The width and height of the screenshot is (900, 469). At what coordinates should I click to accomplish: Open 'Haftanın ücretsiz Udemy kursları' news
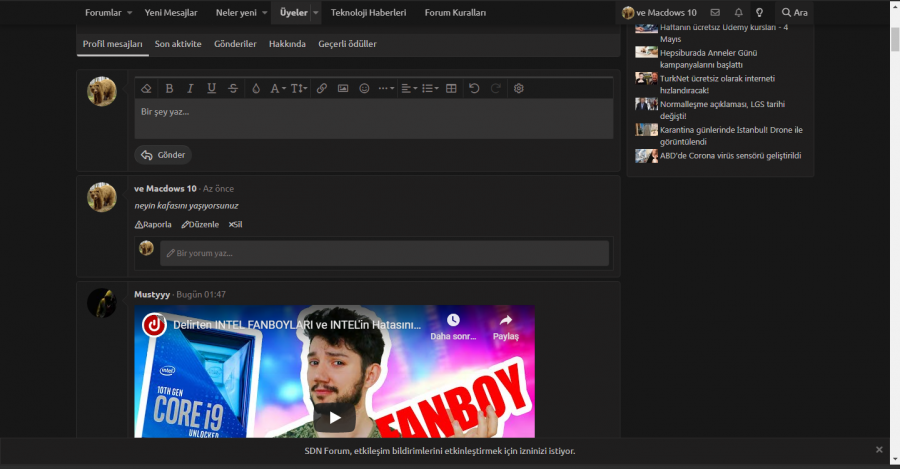click(x=724, y=33)
